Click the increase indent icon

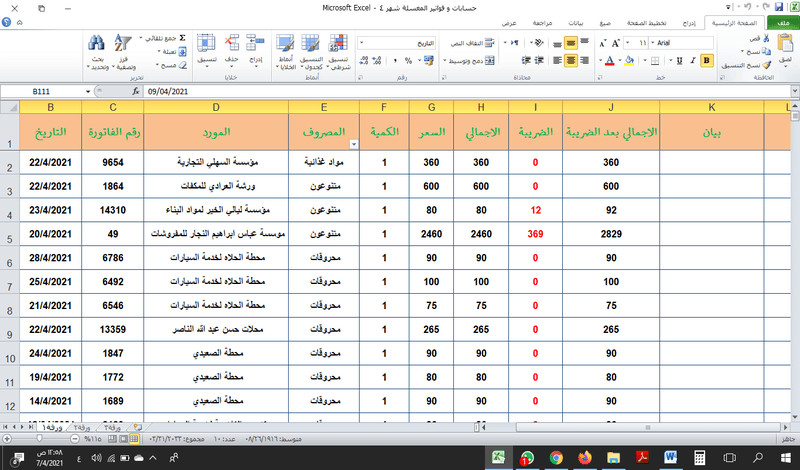tap(526, 60)
